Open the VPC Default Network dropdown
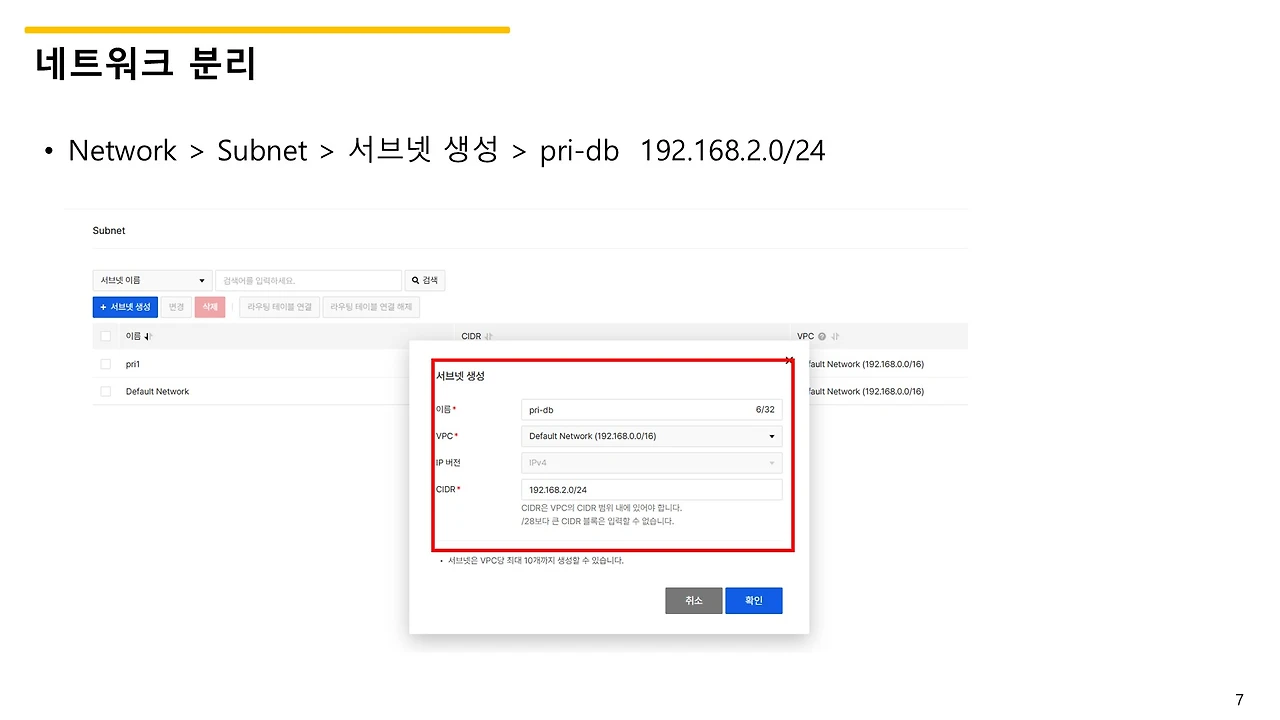Viewport: 1280px width, 720px height. click(x=651, y=436)
